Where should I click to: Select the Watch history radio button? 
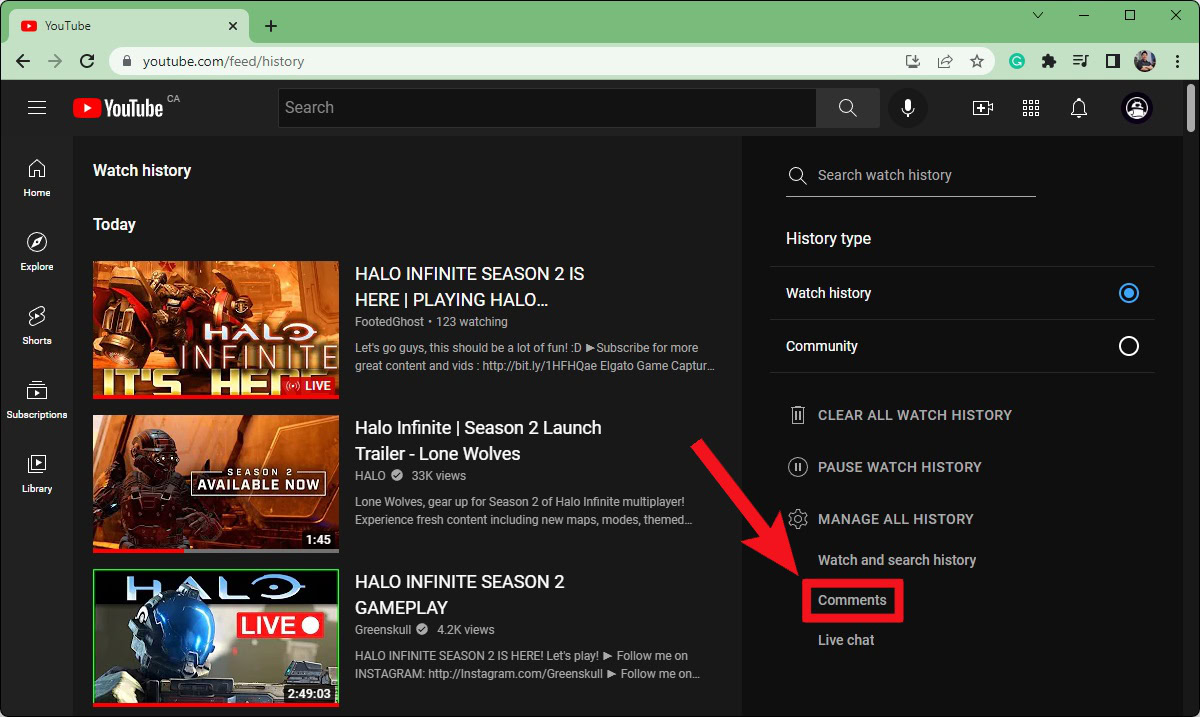point(1128,293)
